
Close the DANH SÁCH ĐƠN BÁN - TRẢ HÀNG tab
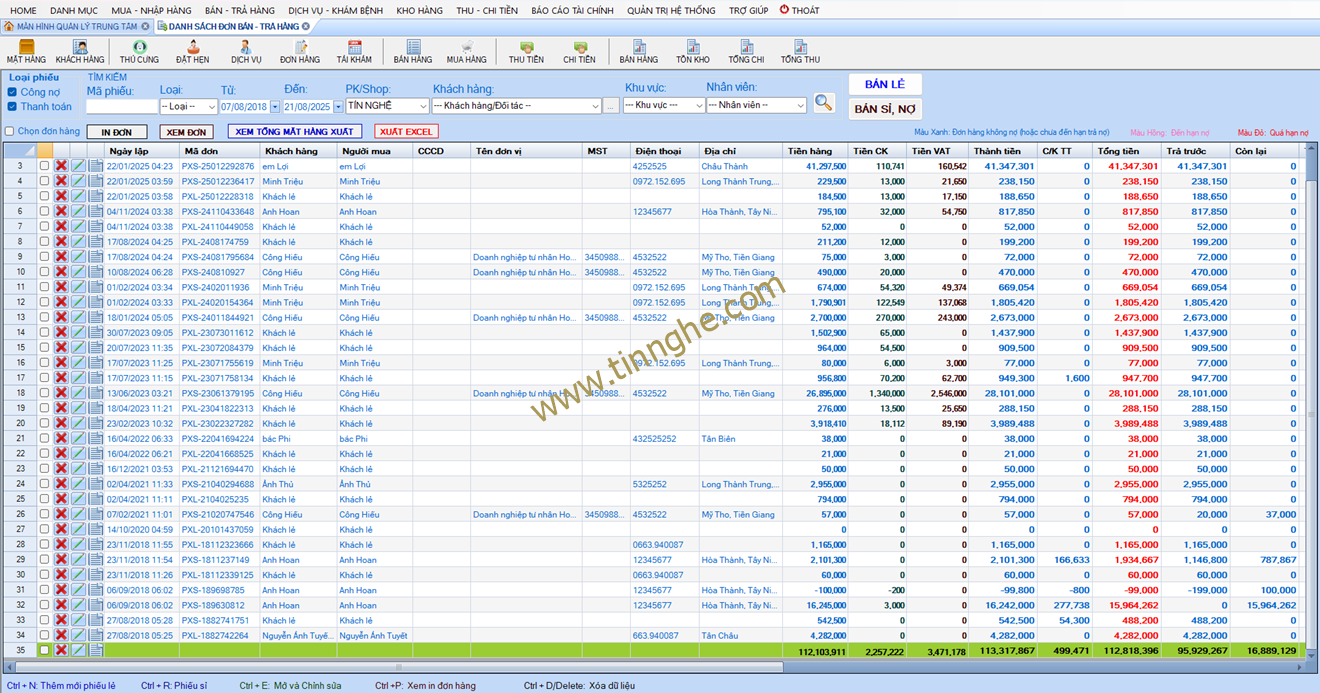pyautogui.click(x=306, y=26)
